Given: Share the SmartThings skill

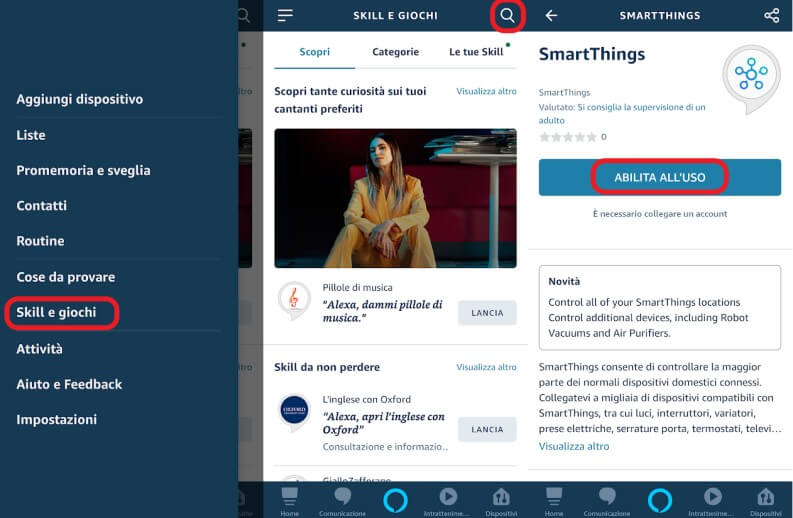Looking at the screenshot, I should pos(771,16).
